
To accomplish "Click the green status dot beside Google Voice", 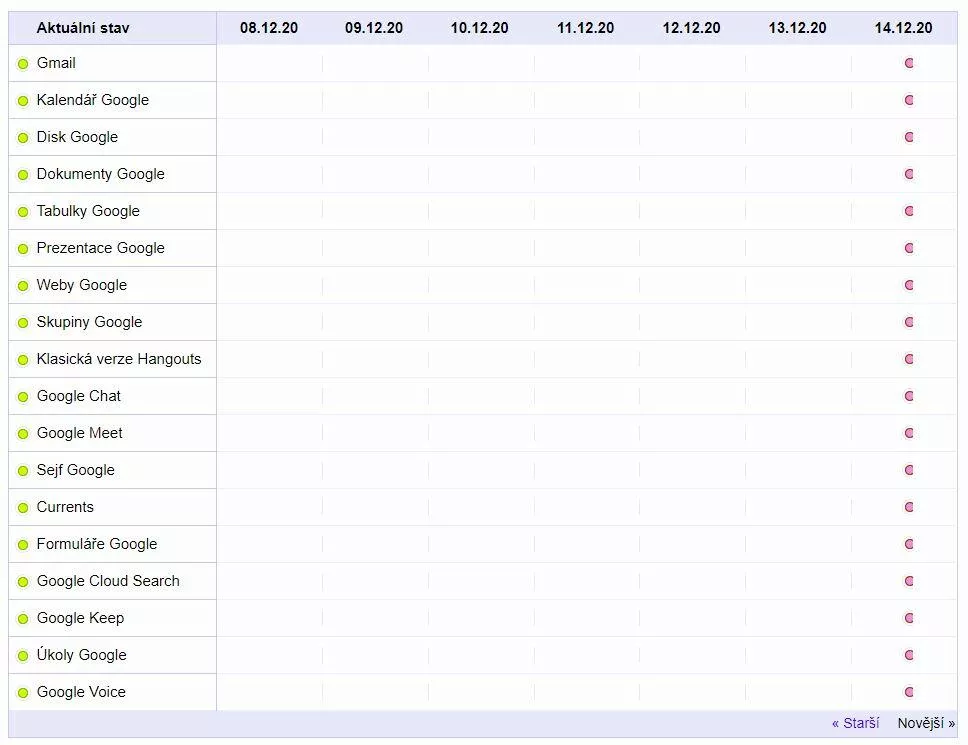I will click(23, 693).
